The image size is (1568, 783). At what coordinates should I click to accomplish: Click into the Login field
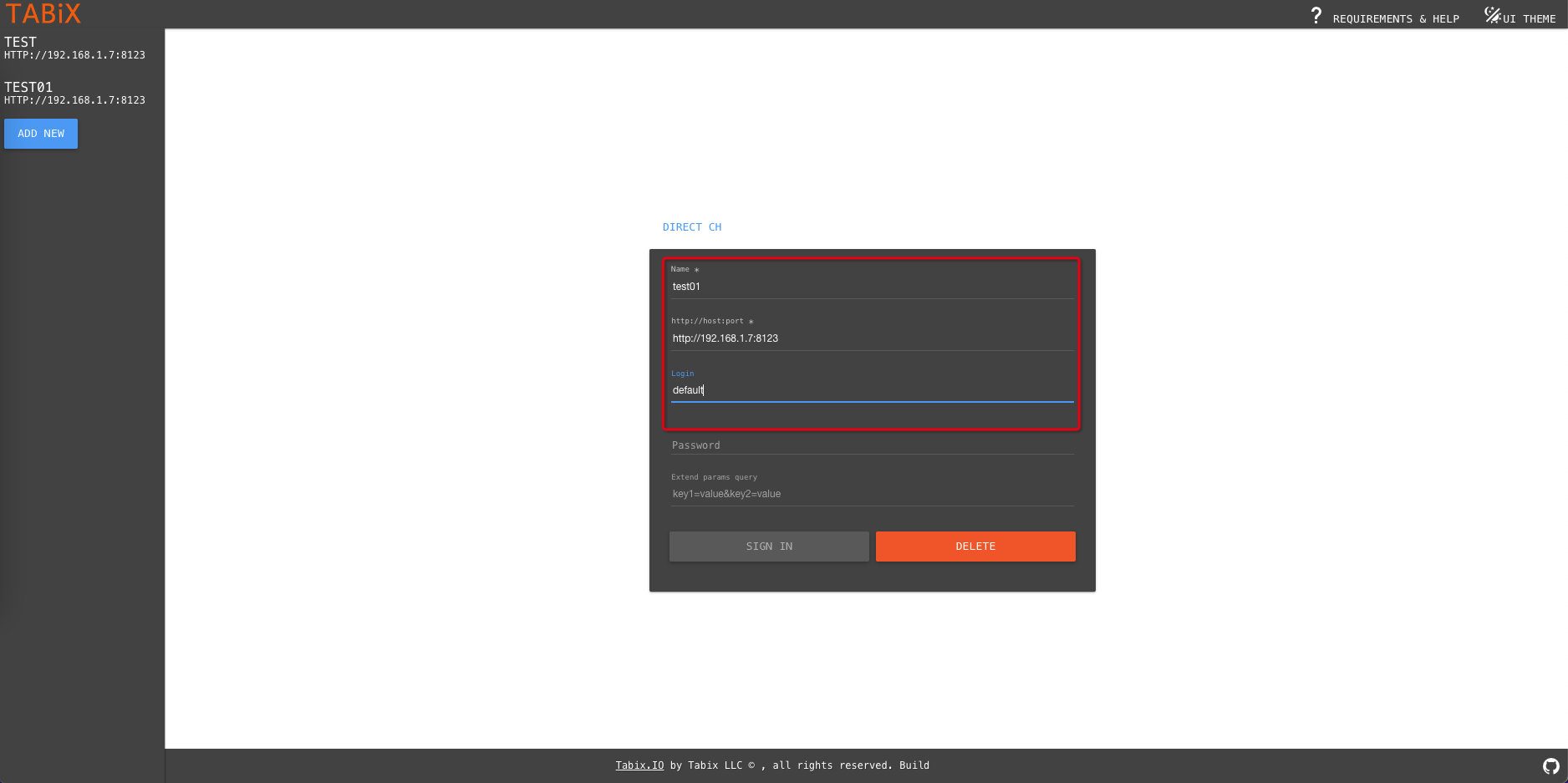tap(873, 390)
